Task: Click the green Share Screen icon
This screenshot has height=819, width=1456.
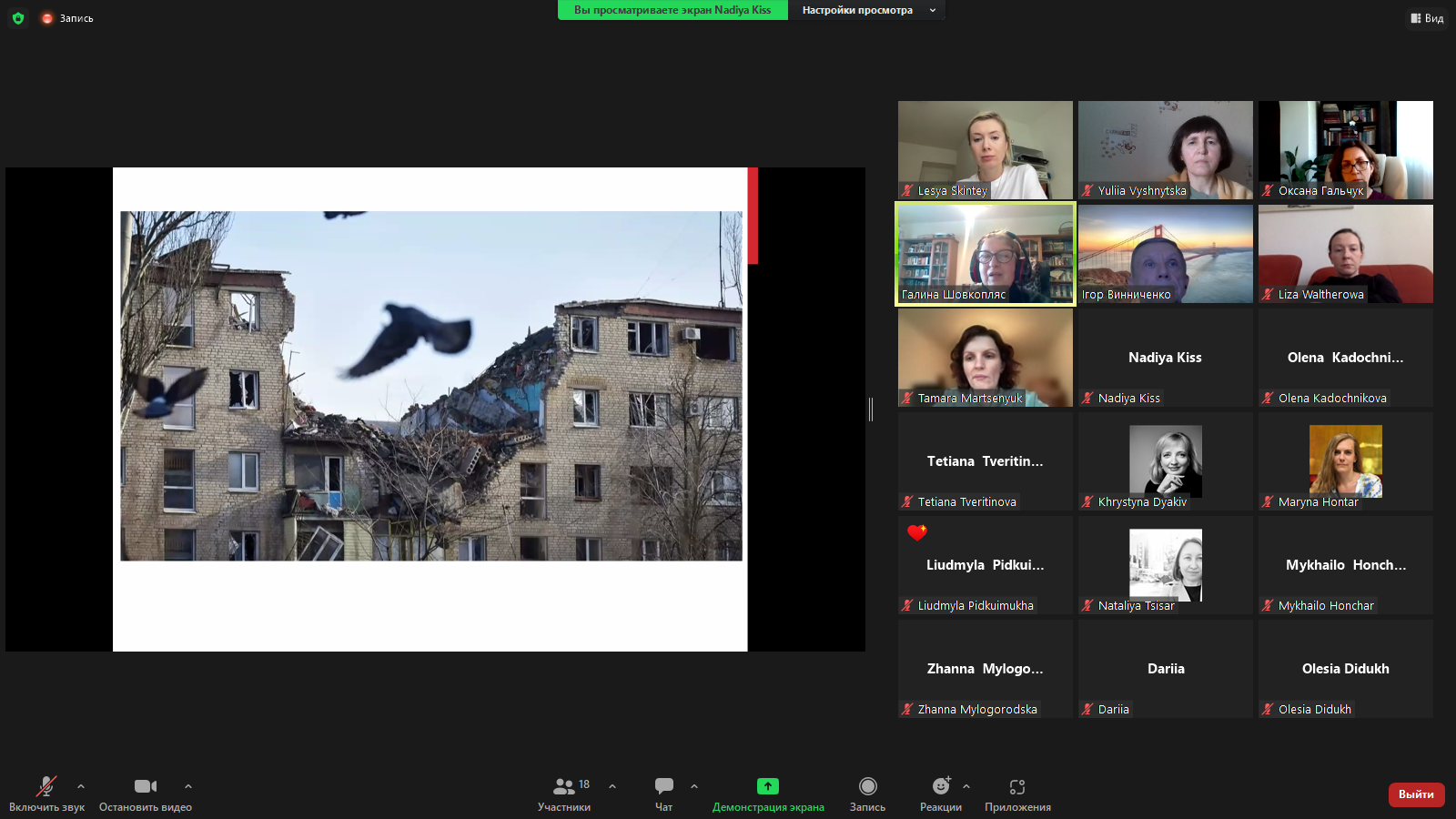Action: click(767, 786)
